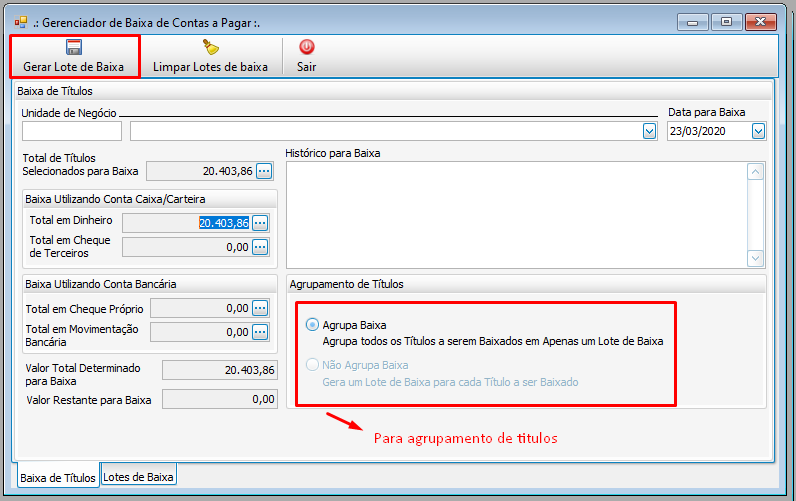This screenshot has width=796, height=501.
Task: Switch to the Baixa de Títulos tab
Action: point(58,478)
